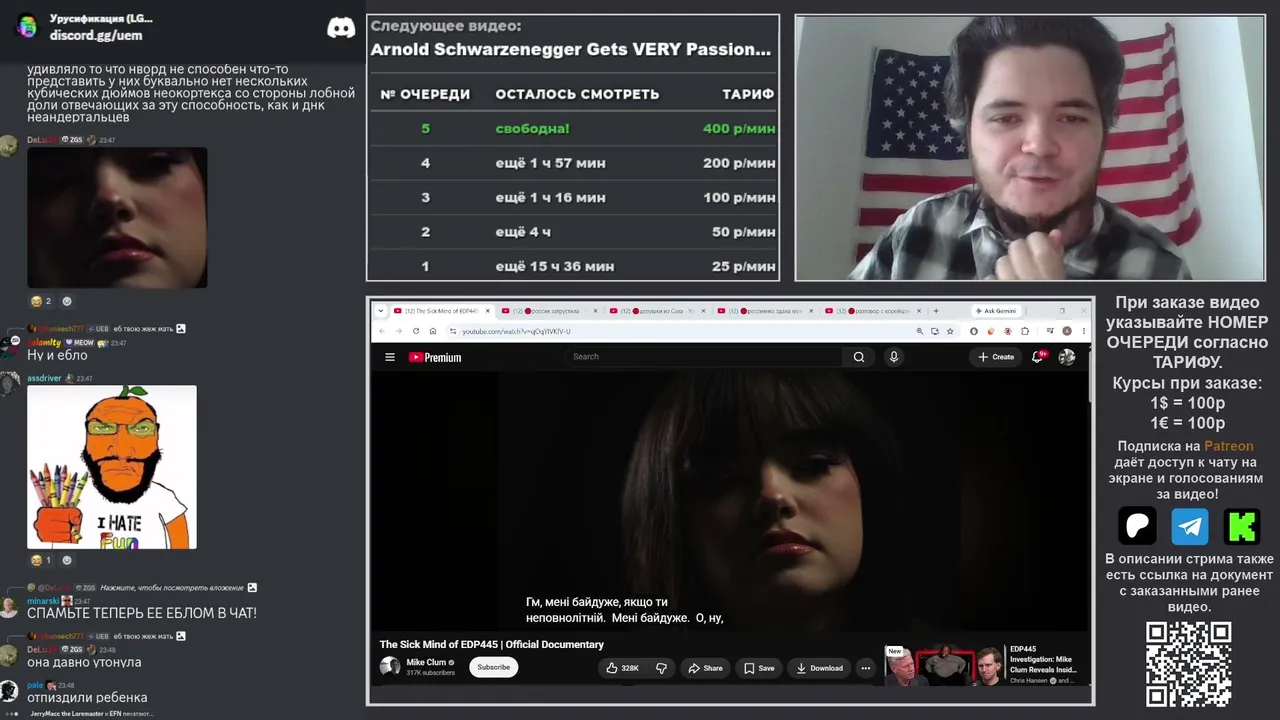Screen dimensions: 1280x720
Task: Open the tab search dropdown in Chrome
Action: [x=381, y=311]
